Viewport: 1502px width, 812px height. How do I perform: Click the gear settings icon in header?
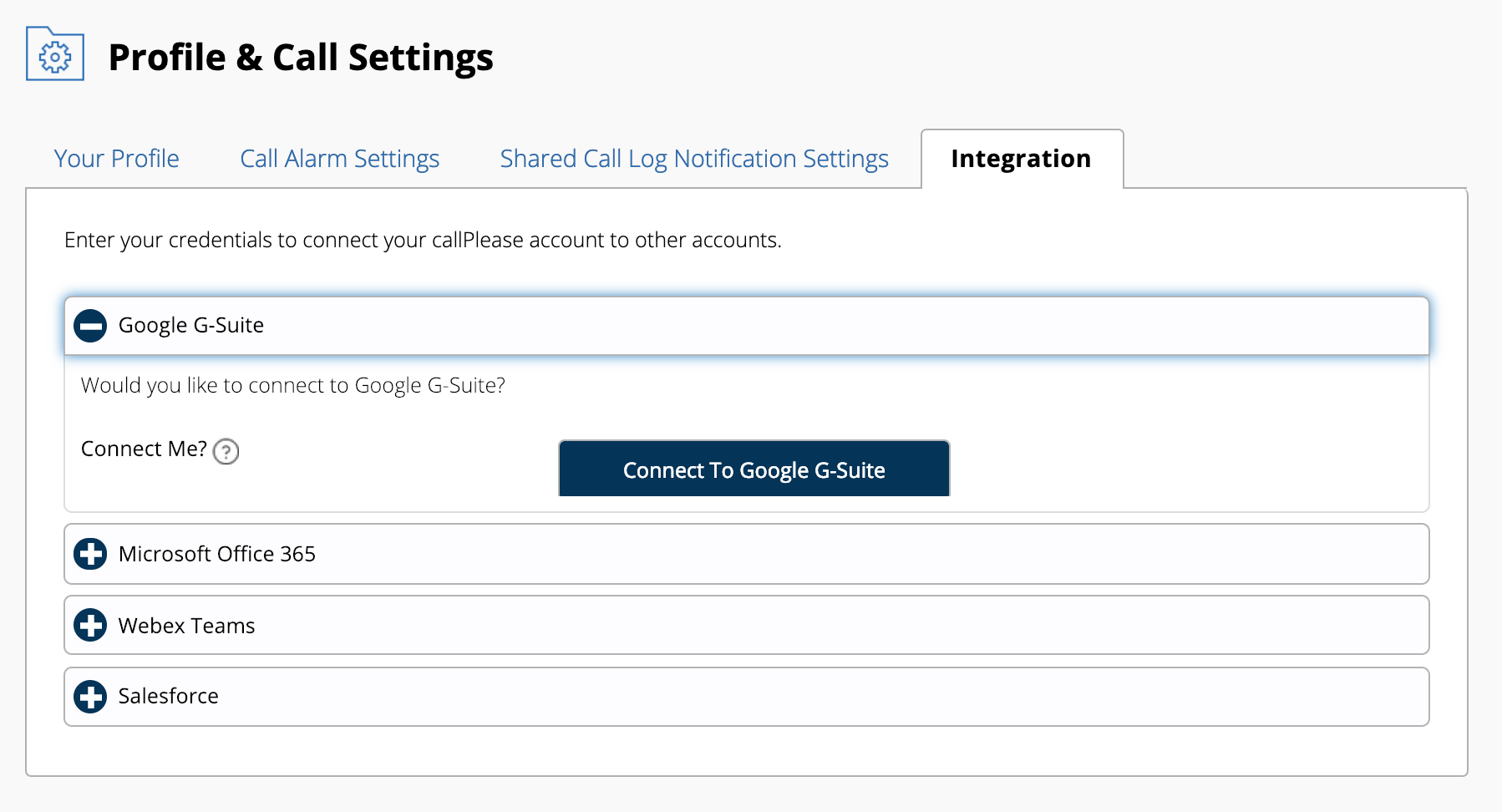55,54
